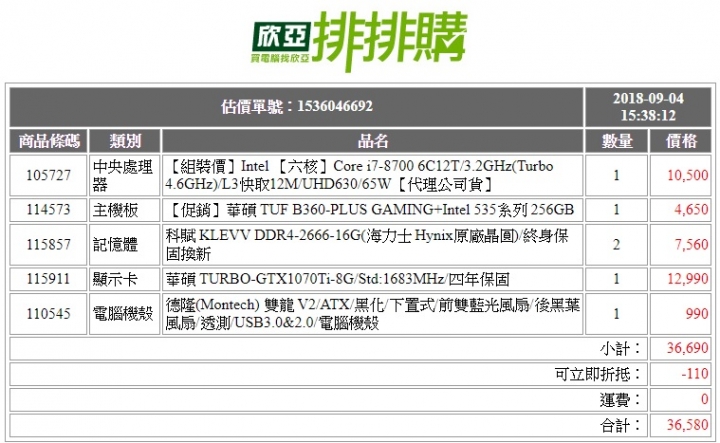Image resolution: width=720 pixels, height=443 pixels.
Task: Select product code 110545
Action: tap(49, 314)
